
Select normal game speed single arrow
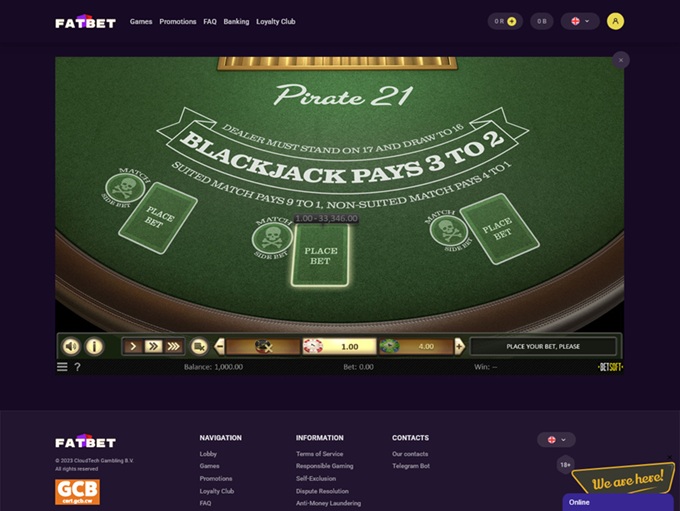[133, 346]
